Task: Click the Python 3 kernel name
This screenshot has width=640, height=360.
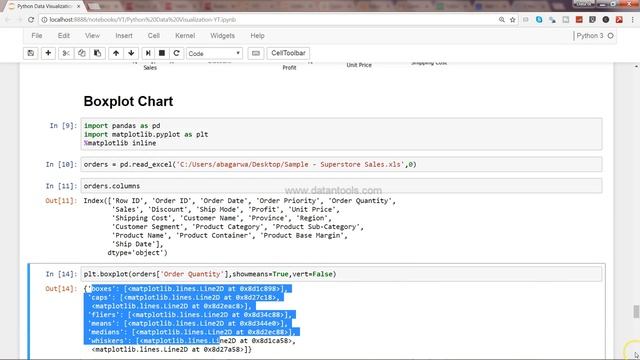Action: (590, 36)
